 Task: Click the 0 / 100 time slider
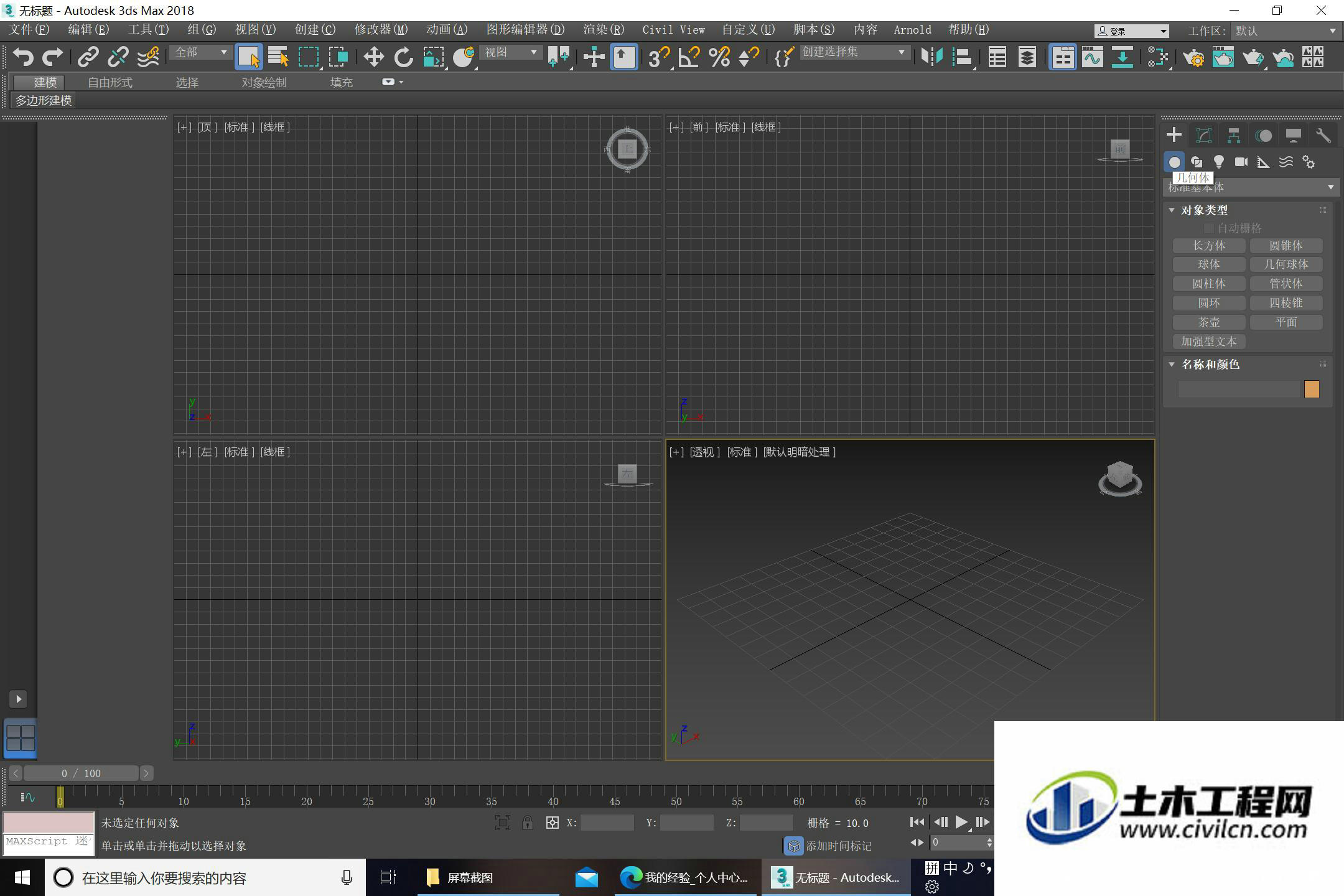point(81,773)
